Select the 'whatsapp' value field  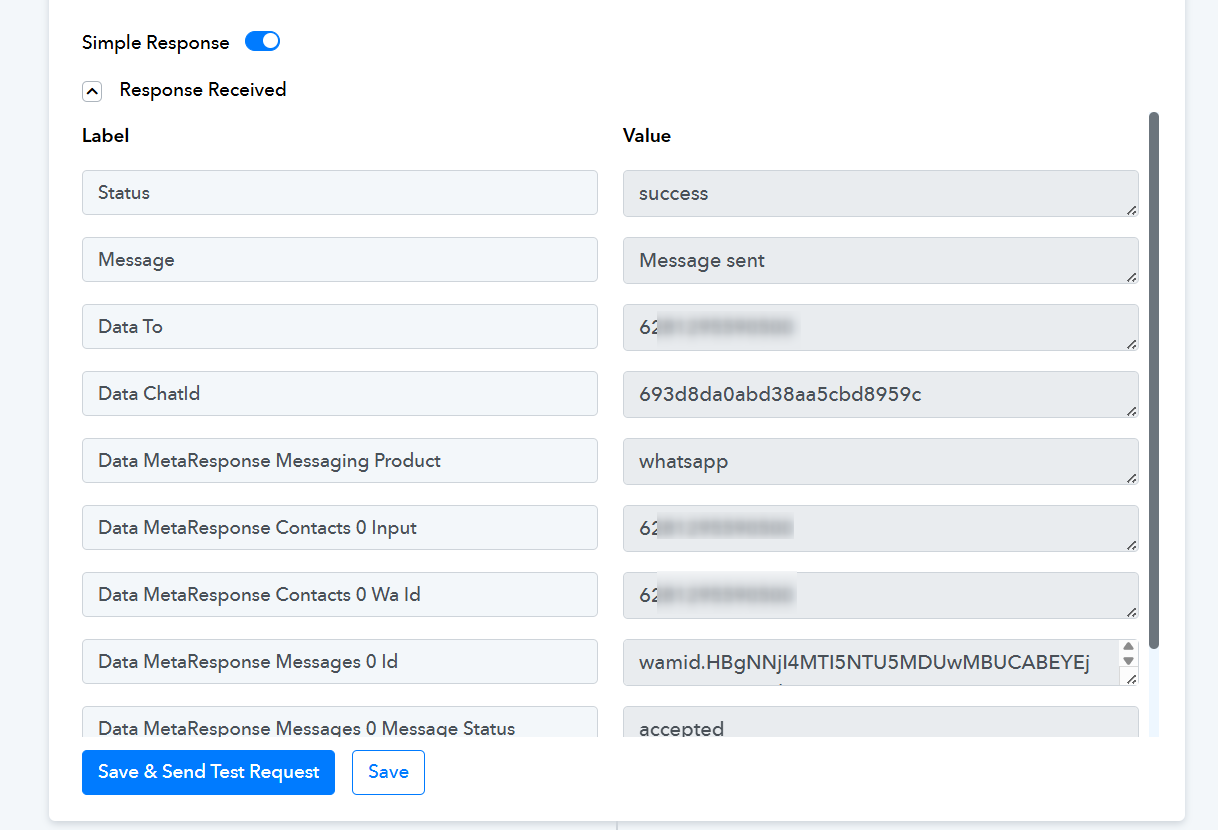point(879,462)
